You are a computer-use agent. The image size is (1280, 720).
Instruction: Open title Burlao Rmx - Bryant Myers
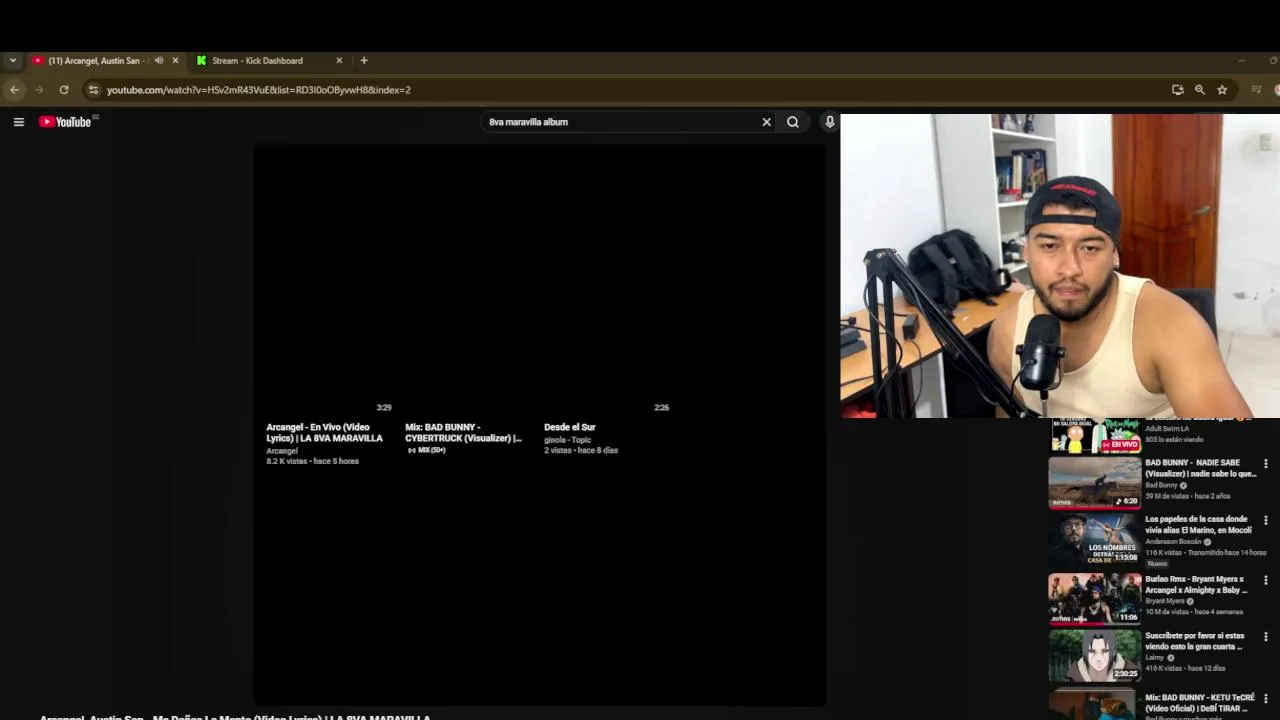point(1196,584)
